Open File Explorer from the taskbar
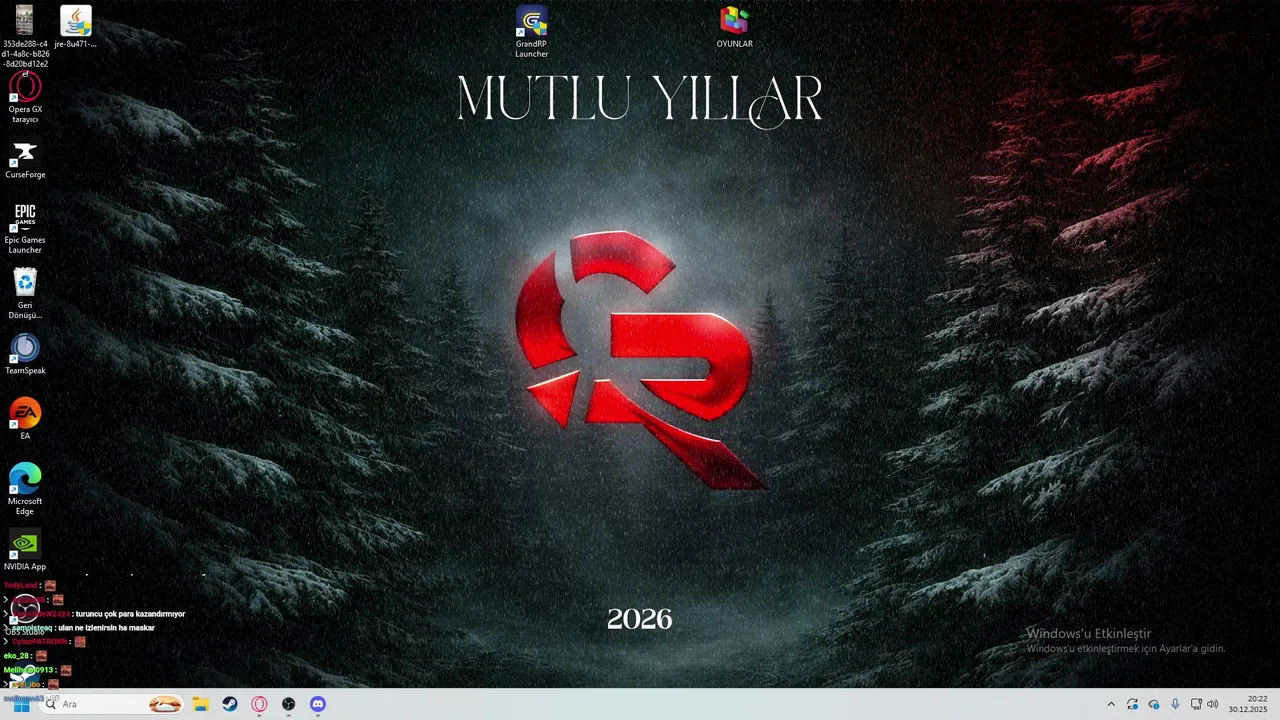 click(200, 704)
